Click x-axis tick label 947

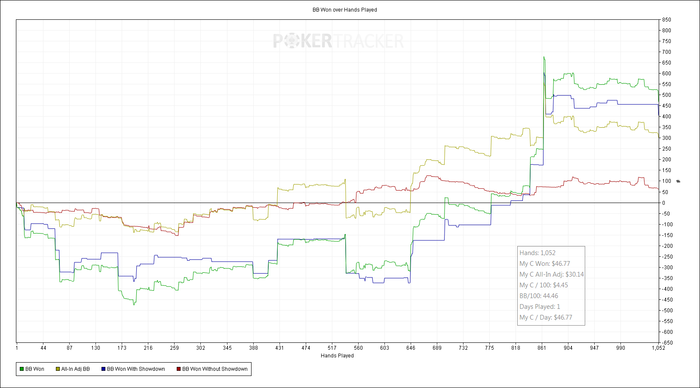point(595,347)
